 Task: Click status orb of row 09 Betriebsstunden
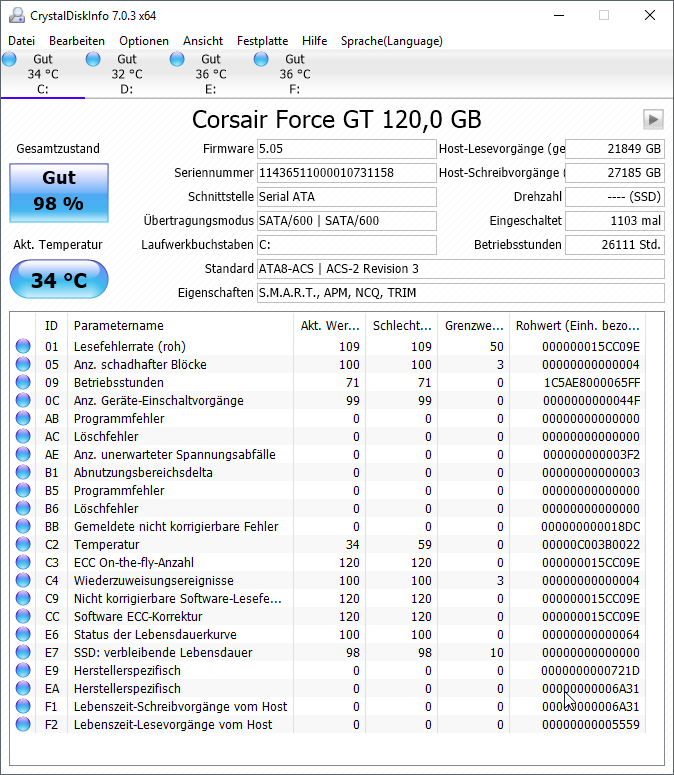point(23,382)
